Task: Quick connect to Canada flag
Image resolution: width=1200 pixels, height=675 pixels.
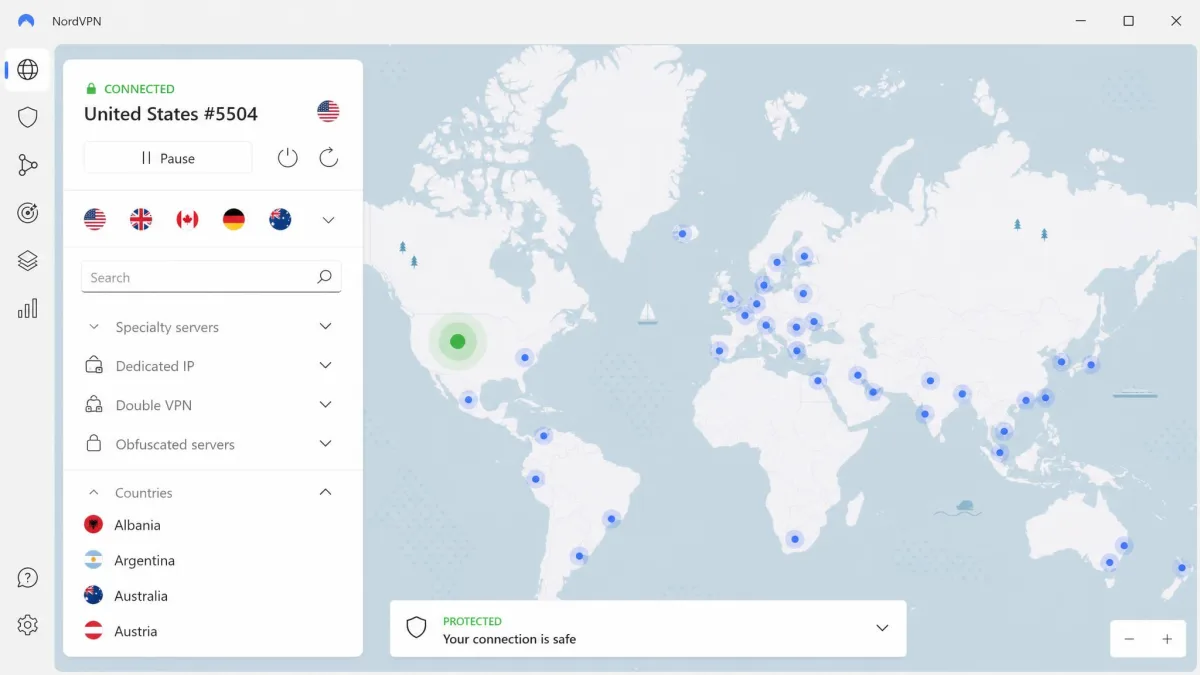Action: (187, 220)
